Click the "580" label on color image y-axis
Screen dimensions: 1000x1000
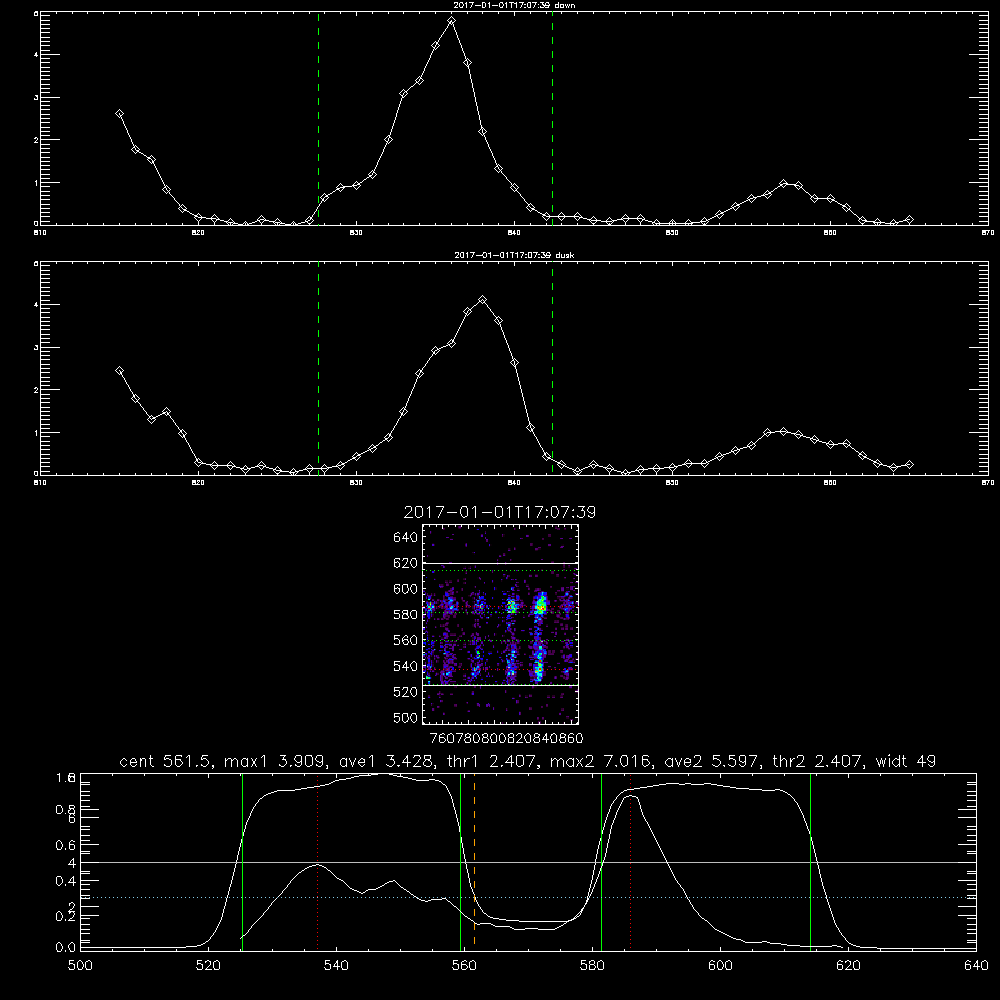[x=406, y=615]
